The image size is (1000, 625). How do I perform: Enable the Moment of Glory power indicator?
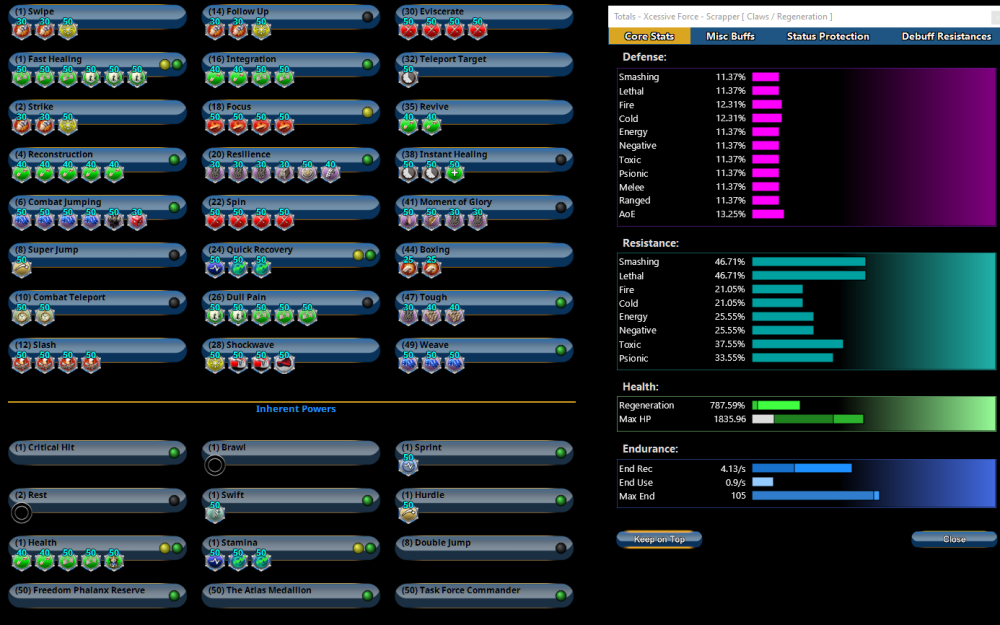561,207
